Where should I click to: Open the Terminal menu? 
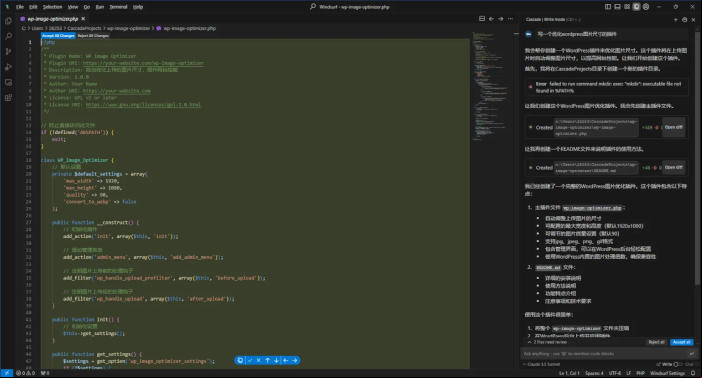pos(118,7)
